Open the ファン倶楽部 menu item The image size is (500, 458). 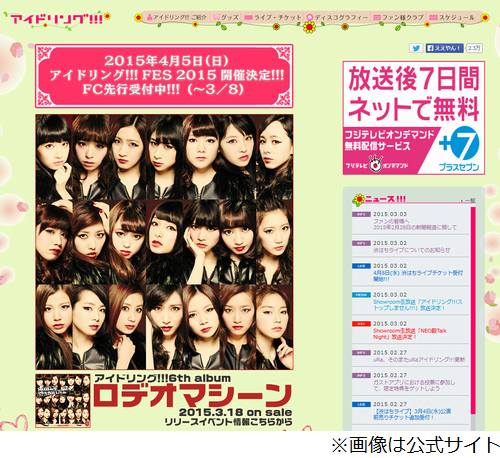(398, 17)
